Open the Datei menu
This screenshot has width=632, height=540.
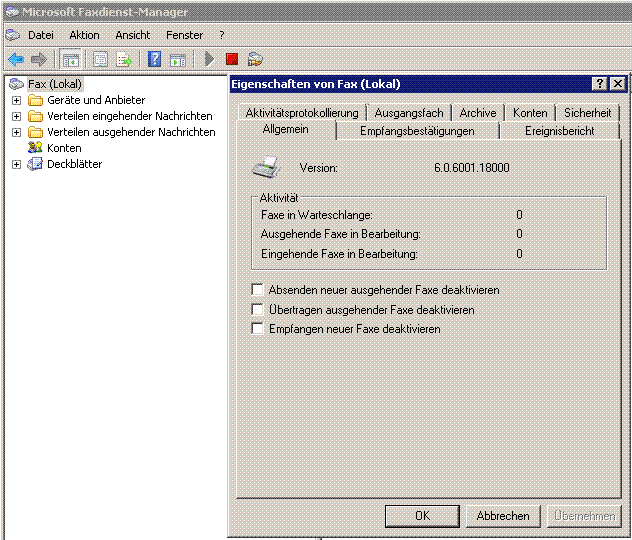[41, 35]
